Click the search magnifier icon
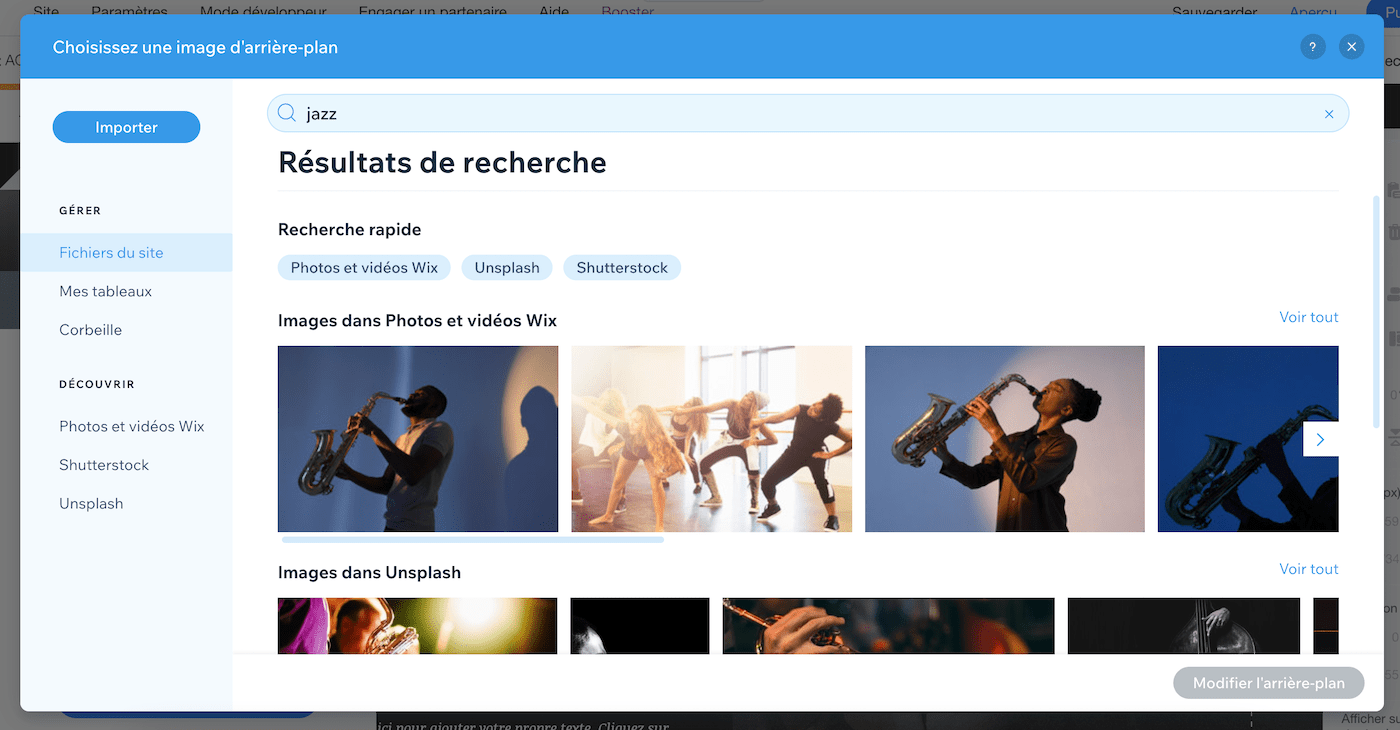The height and width of the screenshot is (730, 1400). click(x=287, y=113)
